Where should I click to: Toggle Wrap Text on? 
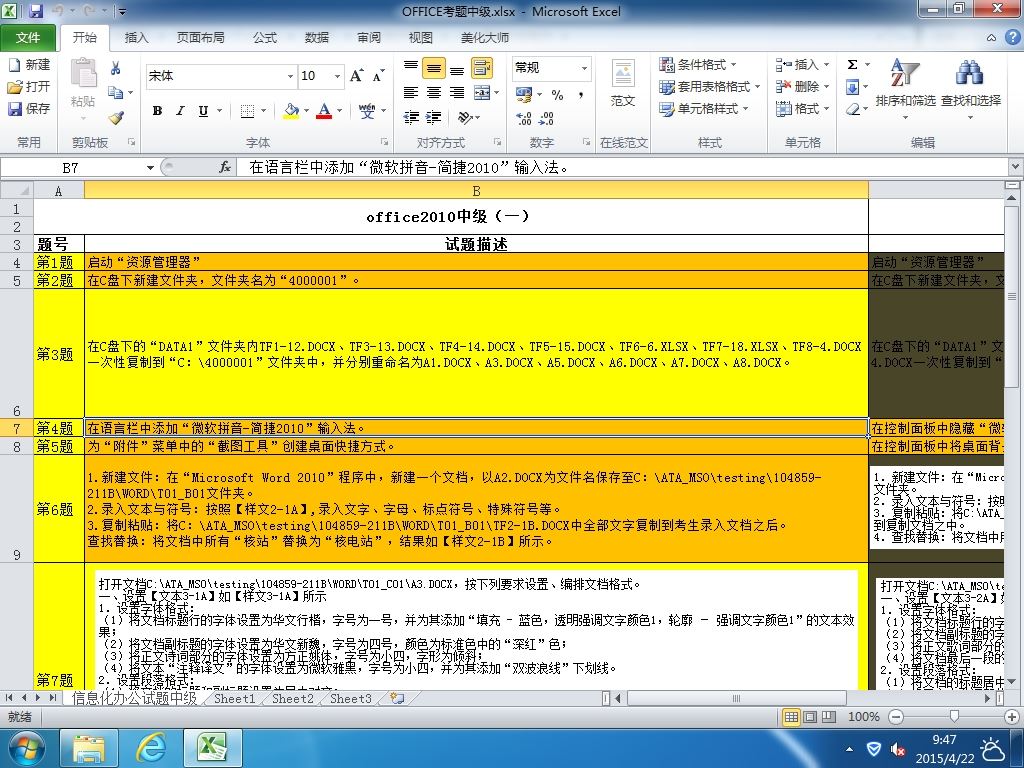tap(482, 67)
